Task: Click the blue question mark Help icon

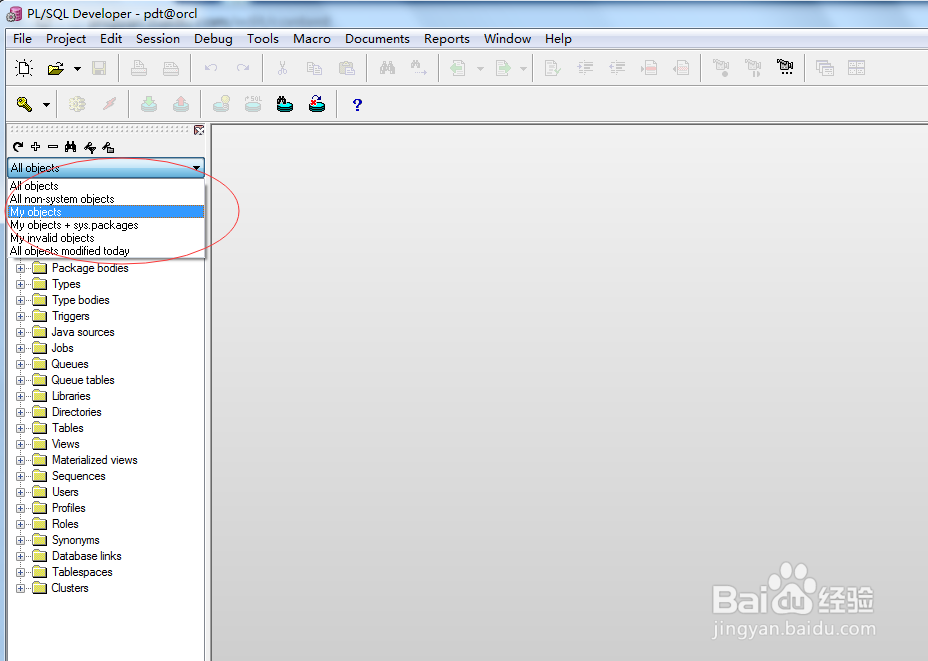Action: tap(357, 105)
